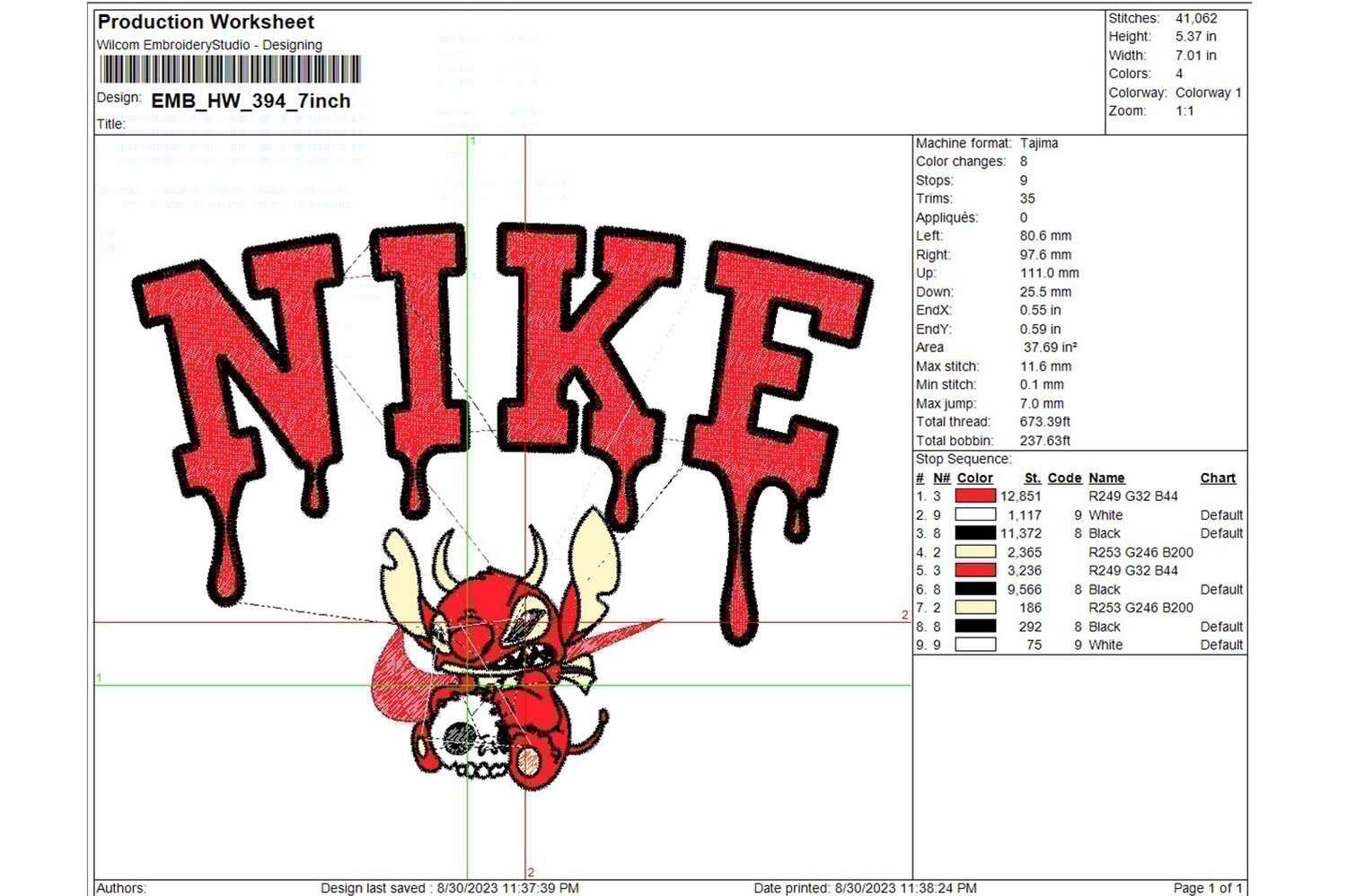Click the stitch count "11,372" in row 3
Screen dimensions: 1347x896
(x=1021, y=533)
